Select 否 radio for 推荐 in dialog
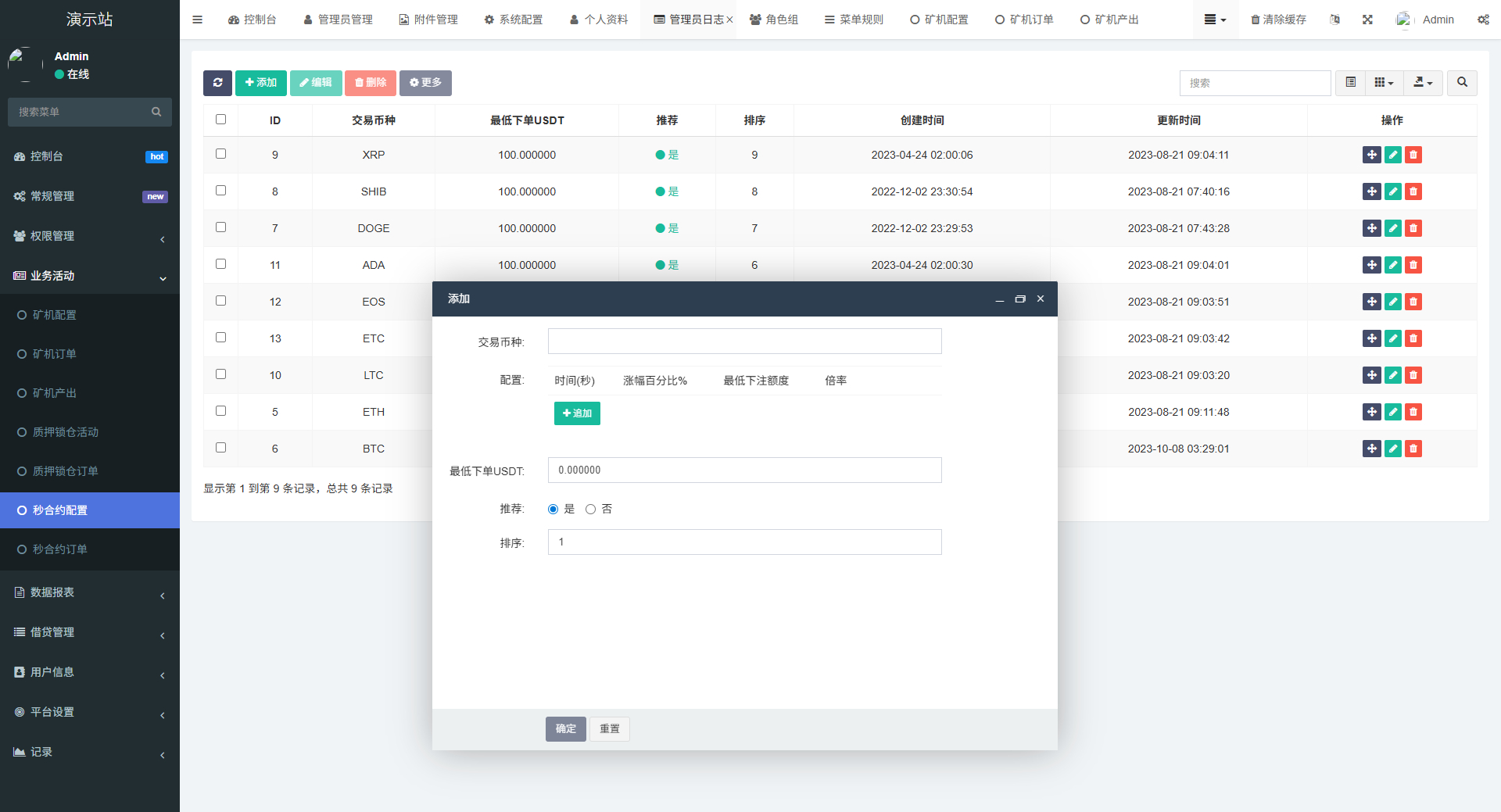Viewport: 1501px width, 812px height. tap(591, 509)
